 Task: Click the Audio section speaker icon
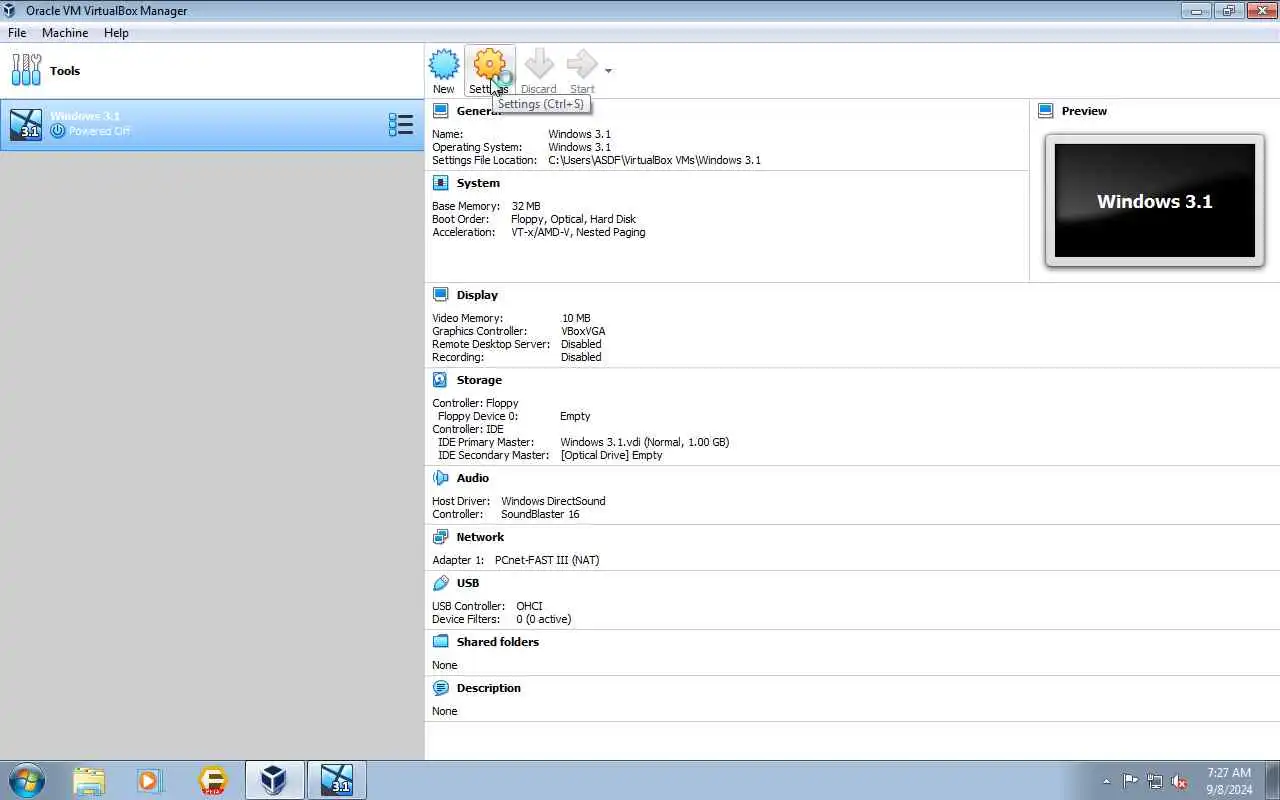[440, 478]
